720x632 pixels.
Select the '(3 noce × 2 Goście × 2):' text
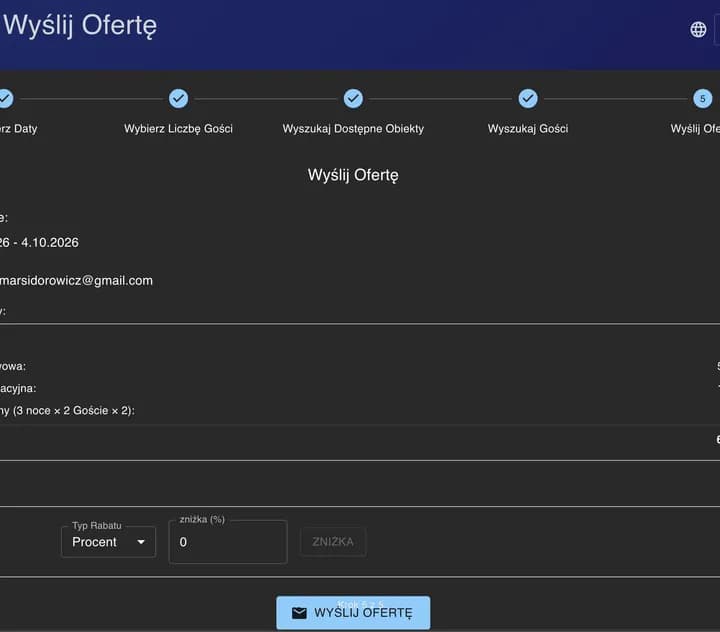click(x=74, y=411)
